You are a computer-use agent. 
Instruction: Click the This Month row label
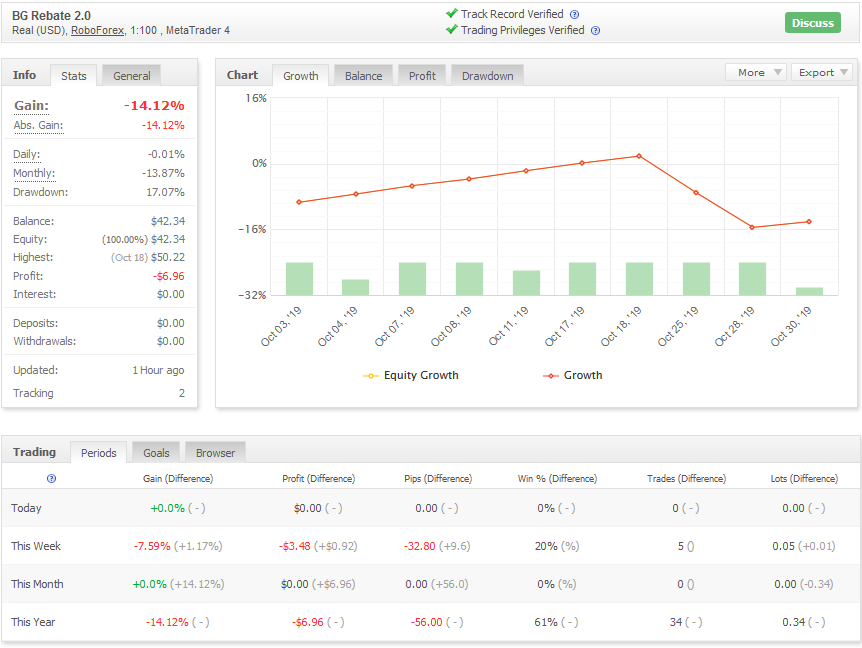pos(37,584)
